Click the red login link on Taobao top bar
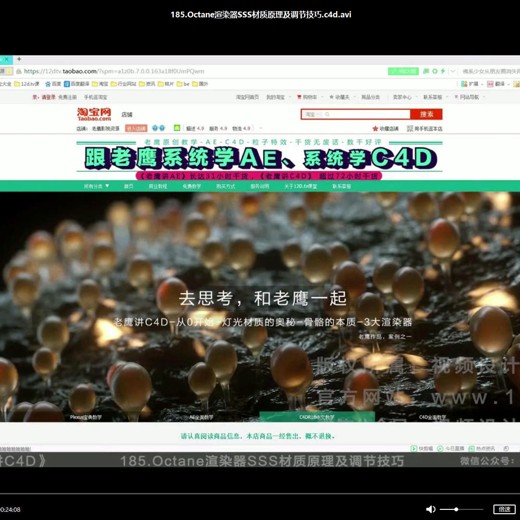The height and width of the screenshot is (520, 520). [48, 97]
